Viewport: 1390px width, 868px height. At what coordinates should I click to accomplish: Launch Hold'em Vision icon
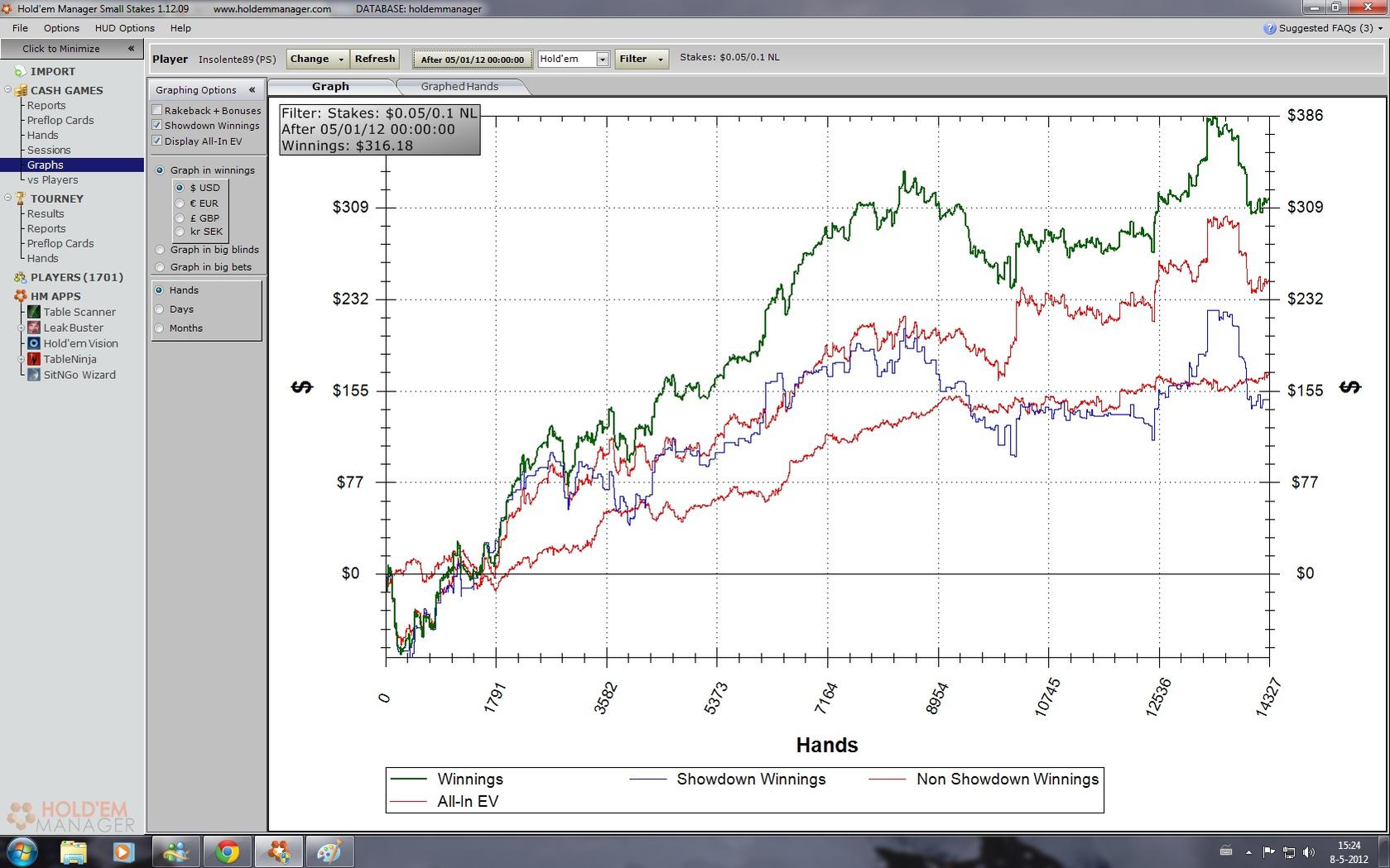point(34,343)
